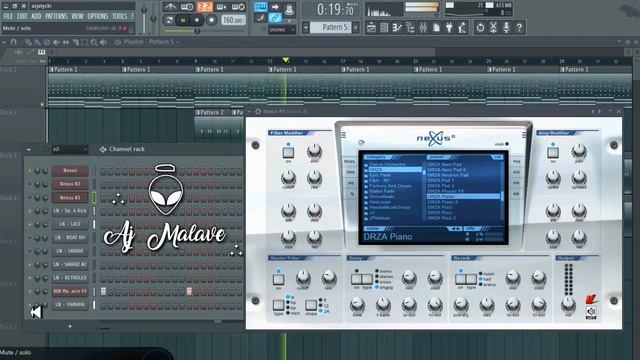Toggle the 3-2 recording countdown
This screenshot has width=640, height=360.
[x=204, y=7]
